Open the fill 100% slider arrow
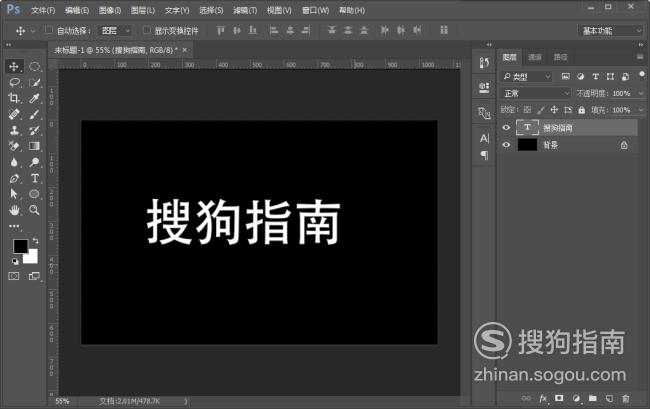The width and height of the screenshot is (650, 409). (x=641, y=110)
